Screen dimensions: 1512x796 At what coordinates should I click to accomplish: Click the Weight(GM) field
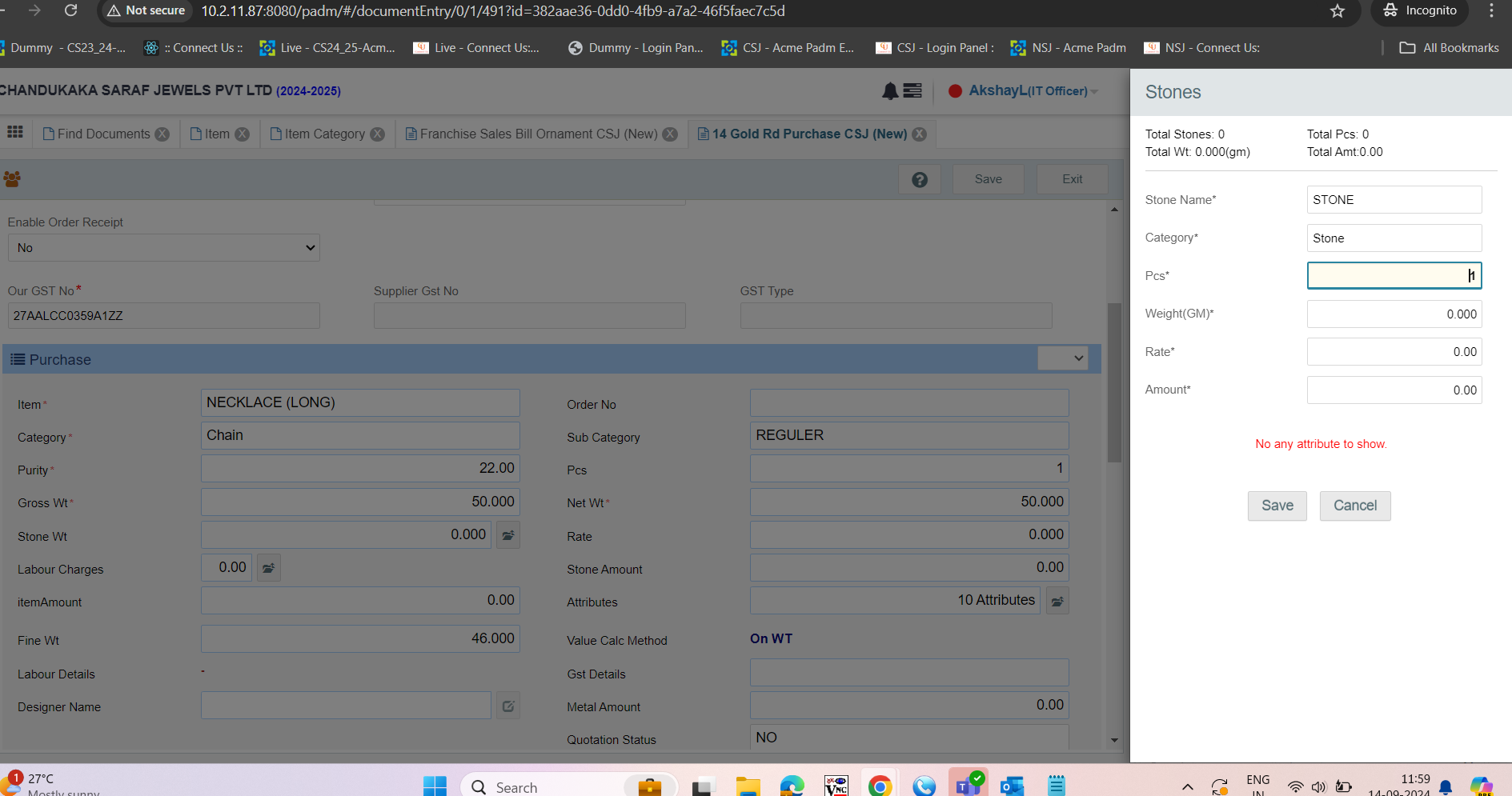pyautogui.click(x=1394, y=314)
